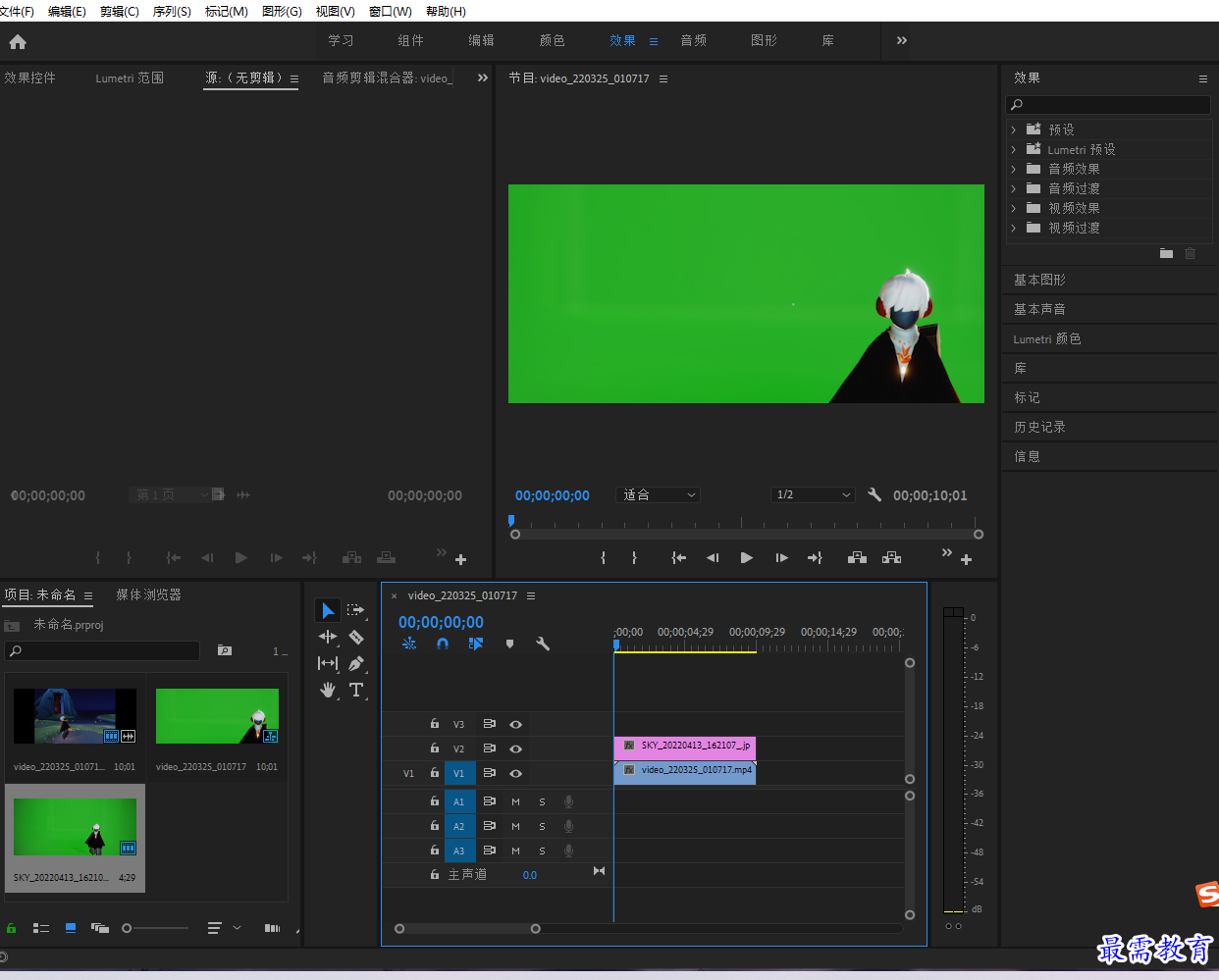Image resolution: width=1219 pixels, height=980 pixels.
Task: Open program monitor button editor plus
Action: (x=966, y=559)
